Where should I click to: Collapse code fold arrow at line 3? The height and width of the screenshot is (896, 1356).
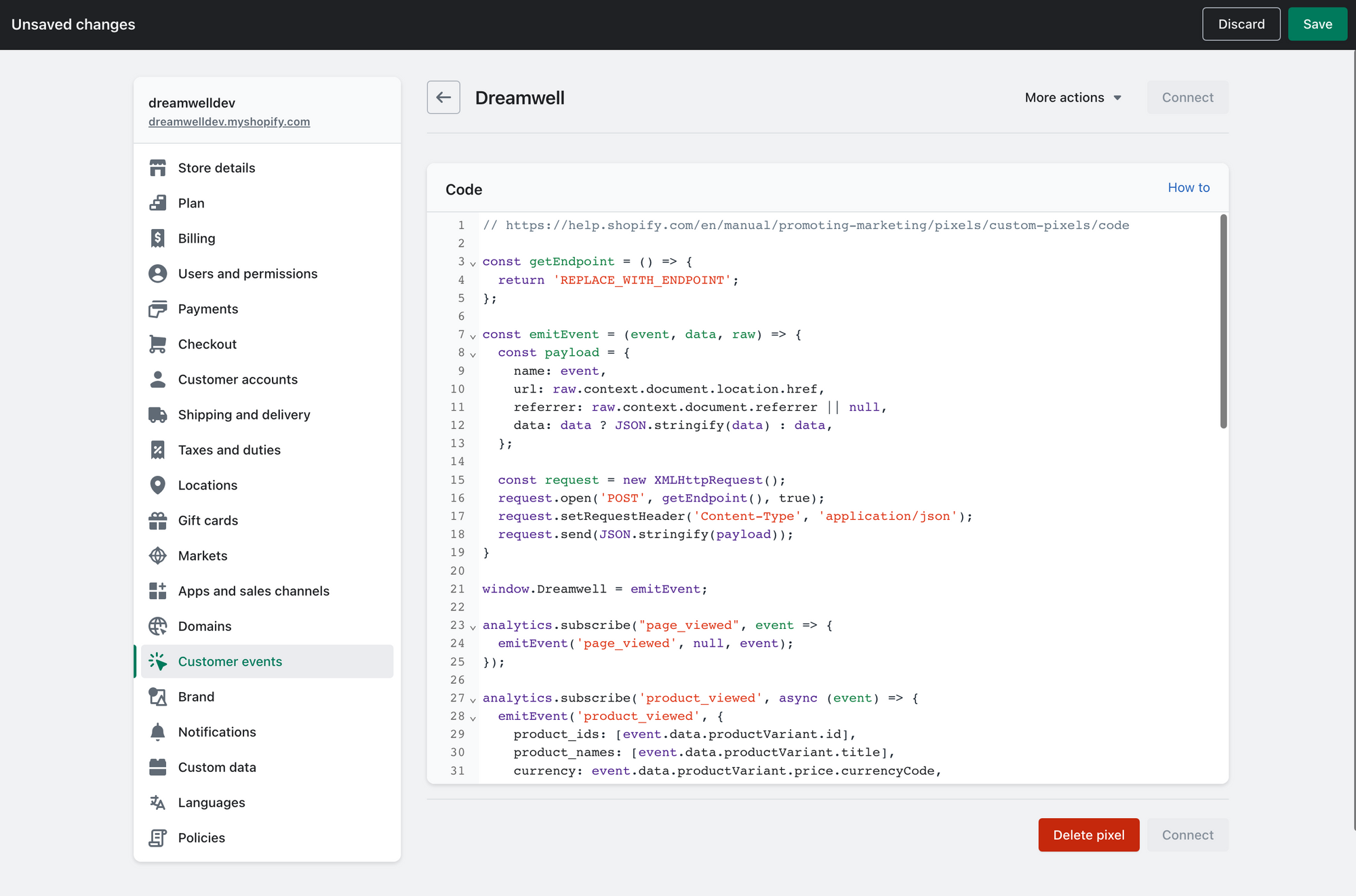473,263
